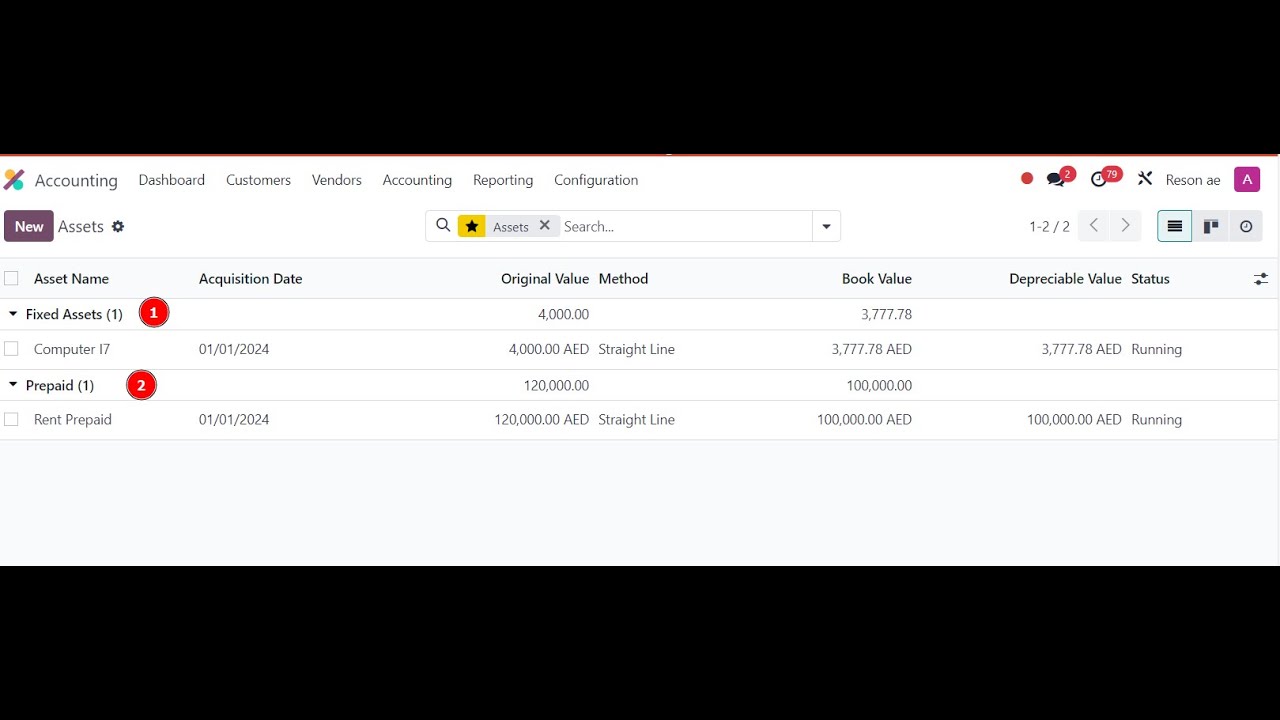Click Rent Prepaid depreciable value 100,000.00 AED
This screenshot has height=720, width=1280.
click(1074, 420)
